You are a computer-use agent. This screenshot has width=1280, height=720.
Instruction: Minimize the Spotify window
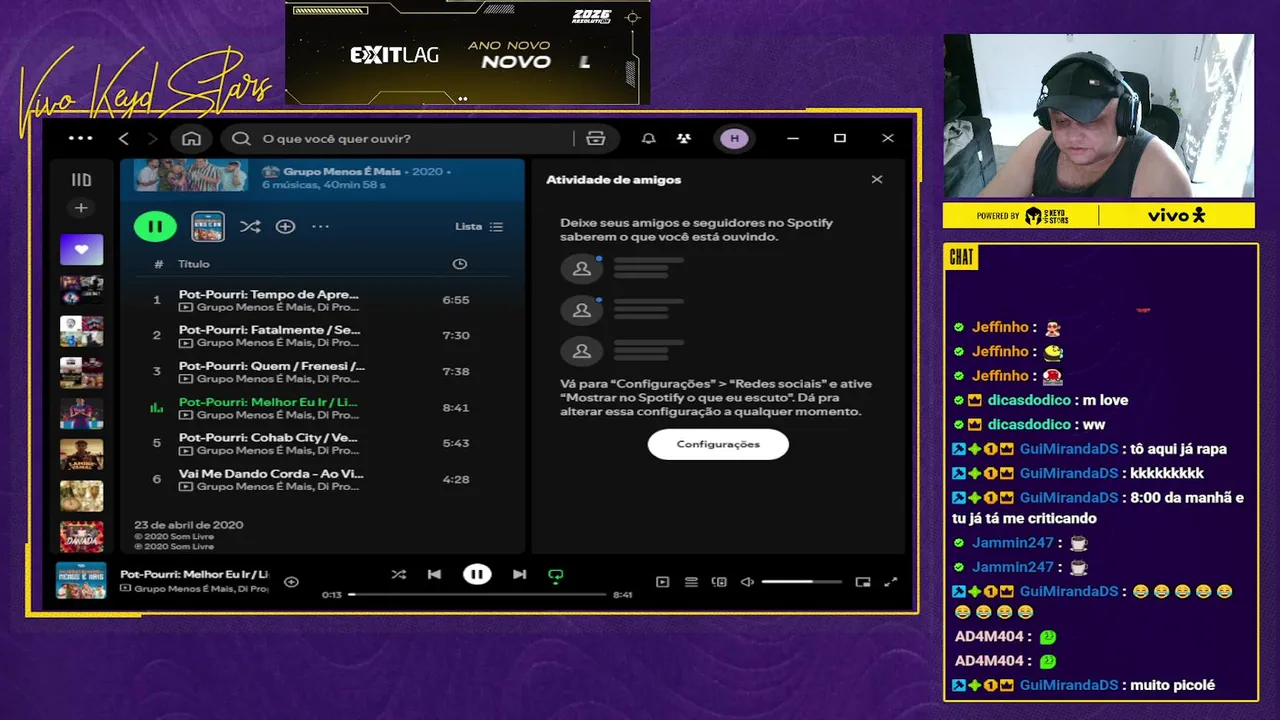793,138
